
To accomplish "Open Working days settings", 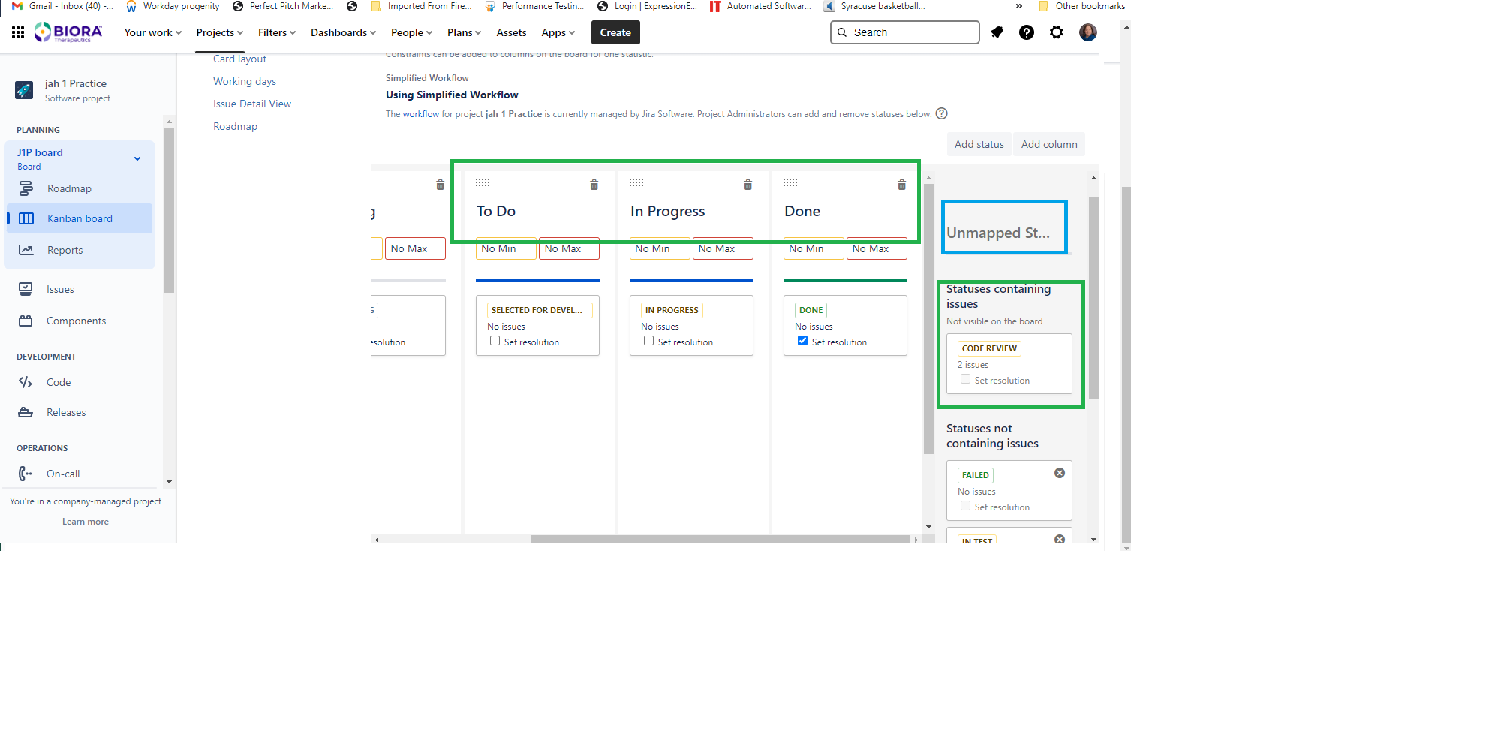I will point(244,81).
